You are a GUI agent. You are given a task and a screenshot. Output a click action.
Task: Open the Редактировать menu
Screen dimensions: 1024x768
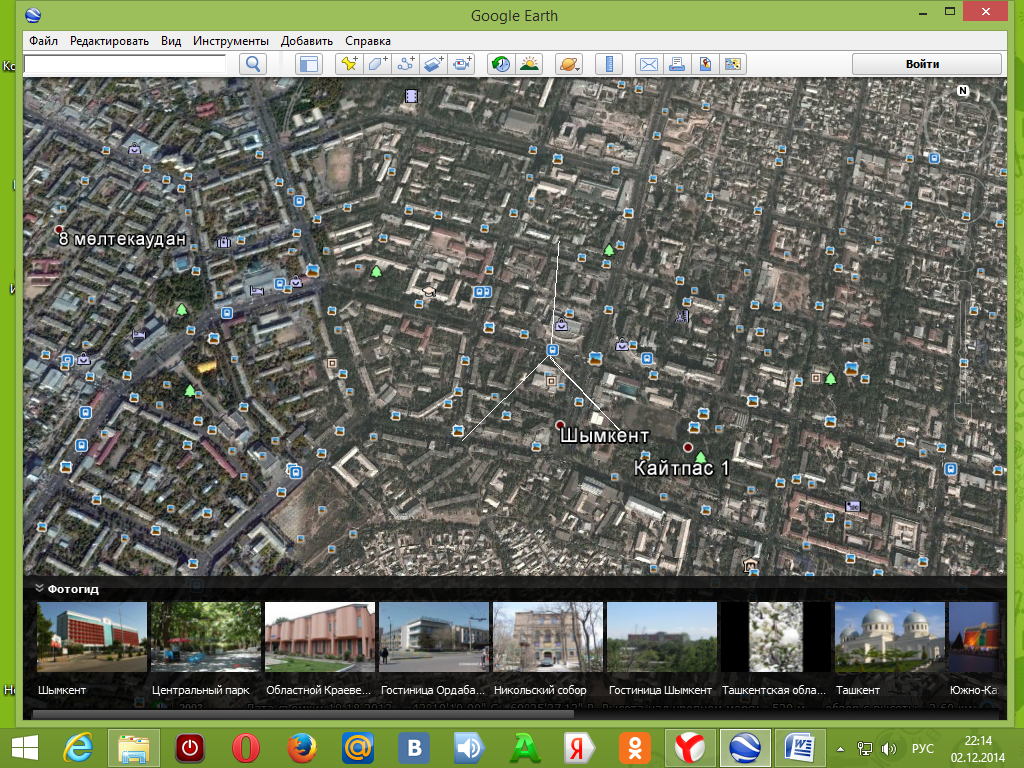(x=109, y=40)
